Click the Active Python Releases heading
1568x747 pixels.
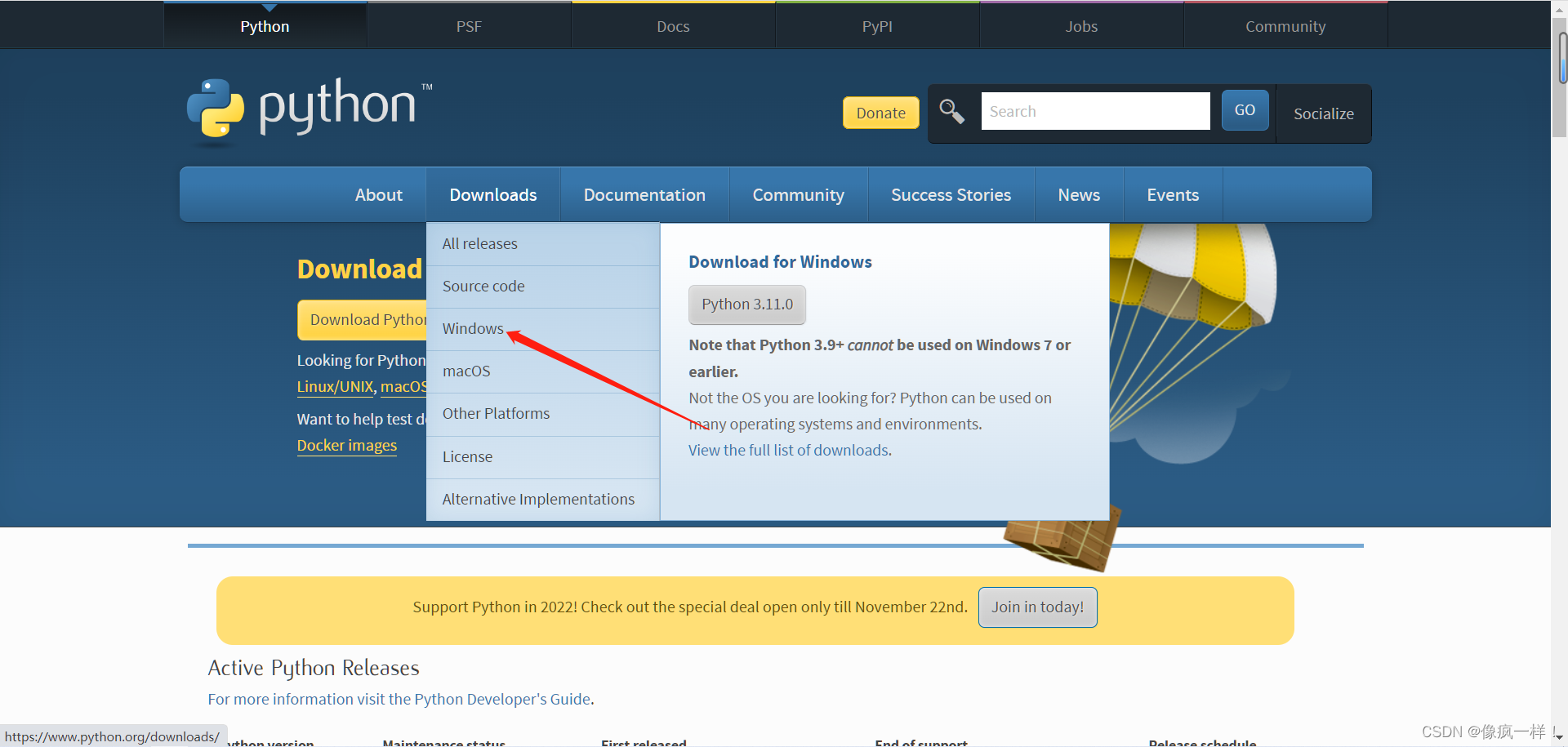pyautogui.click(x=314, y=669)
